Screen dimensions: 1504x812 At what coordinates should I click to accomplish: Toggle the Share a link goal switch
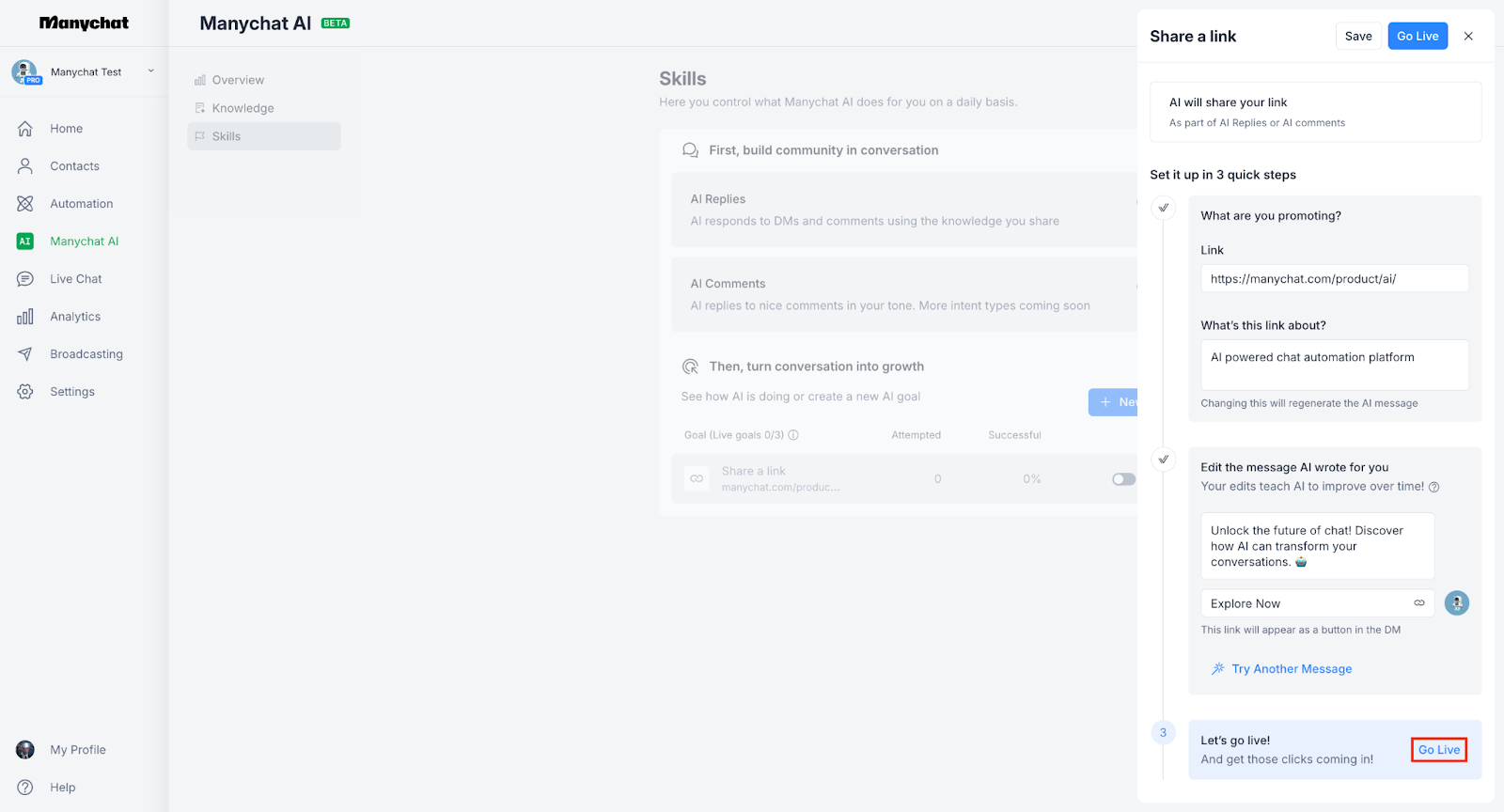coord(1123,479)
